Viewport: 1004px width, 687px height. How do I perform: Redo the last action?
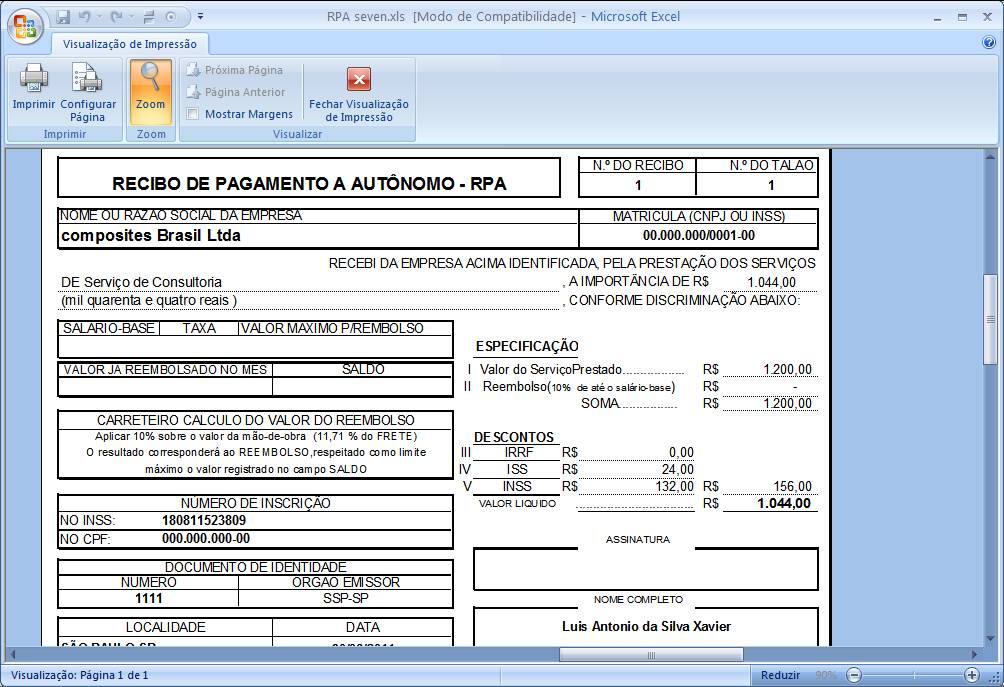116,16
